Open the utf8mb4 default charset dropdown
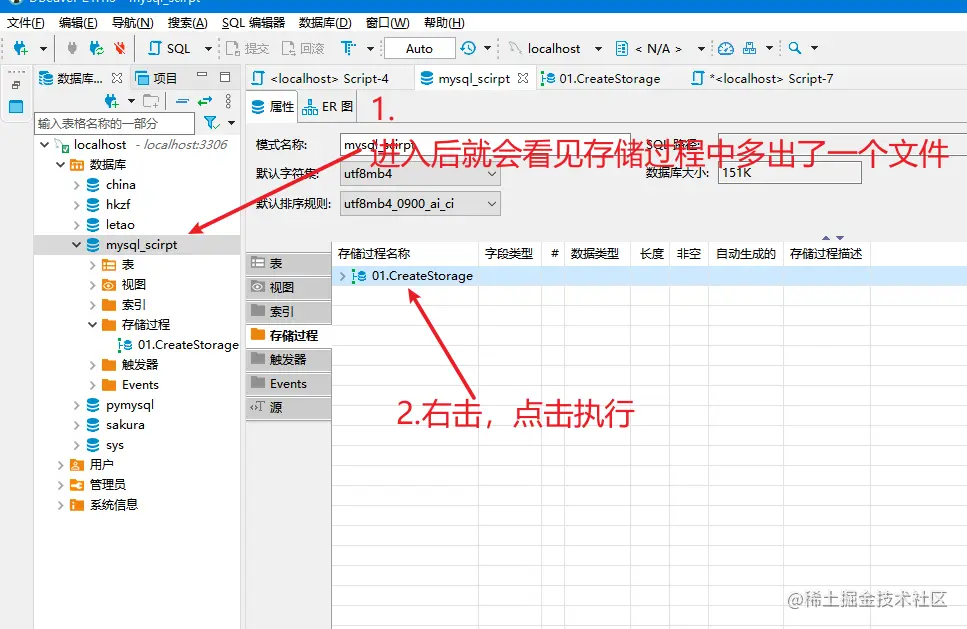Screen dimensions: 967x629 (x=420, y=174)
